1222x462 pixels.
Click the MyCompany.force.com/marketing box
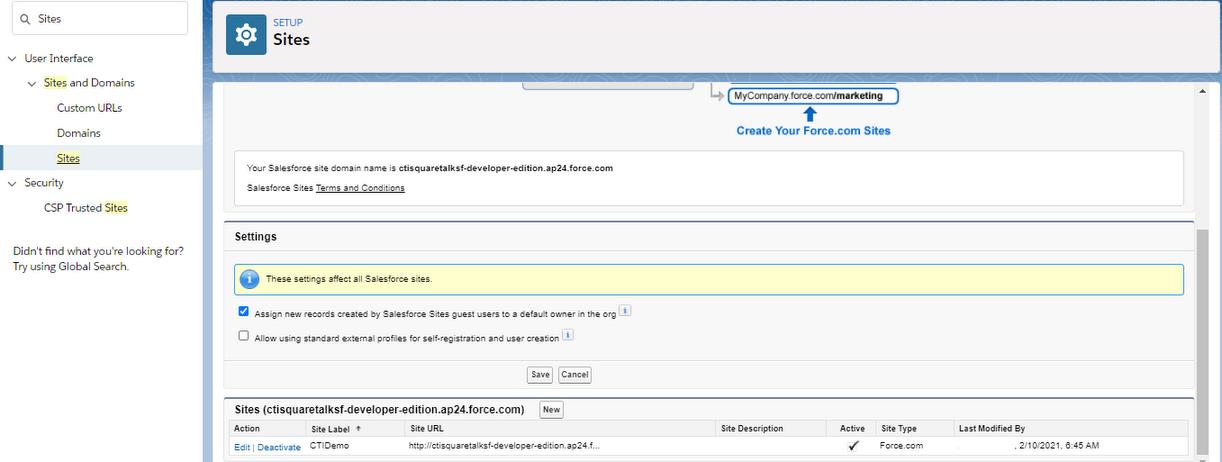[813, 96]
